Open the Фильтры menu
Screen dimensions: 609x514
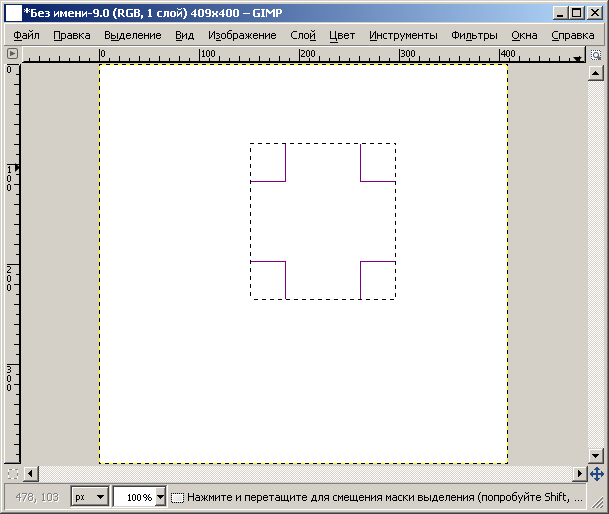(474, 35)
